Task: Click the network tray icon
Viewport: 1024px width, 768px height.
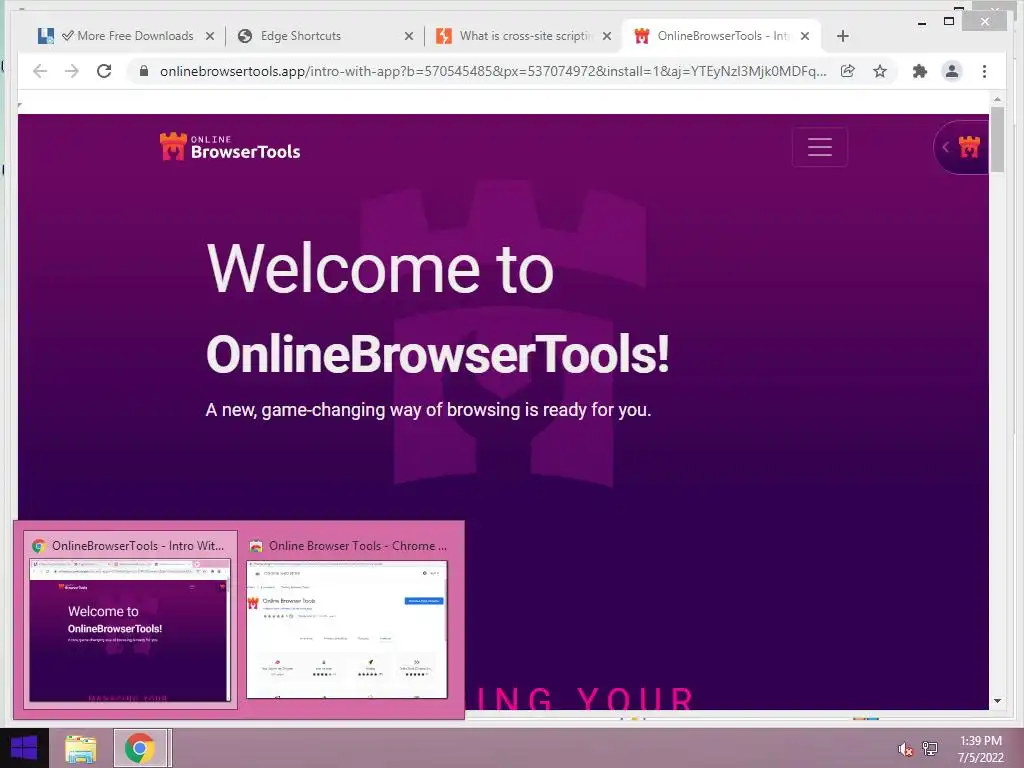Action: [x=930, y=748]
